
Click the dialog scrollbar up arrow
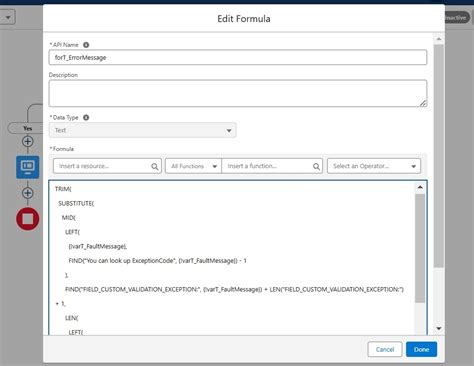click(439, 39)
